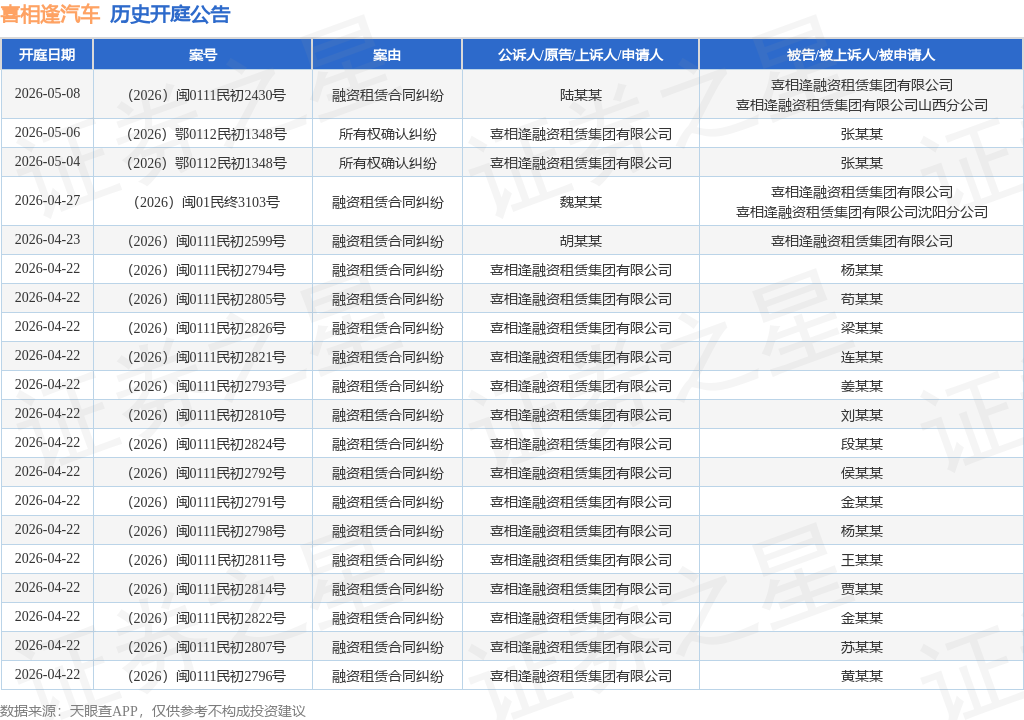The width and height of the screenshot is (1024, 720).
Task: Select case number 闽0111民初2599号
Action: coord(231,242)
